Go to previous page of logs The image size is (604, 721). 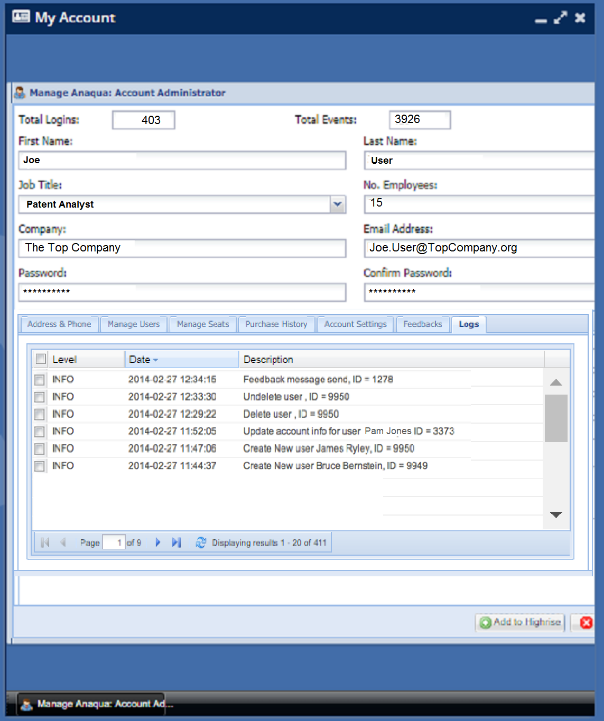pos(63,543)
